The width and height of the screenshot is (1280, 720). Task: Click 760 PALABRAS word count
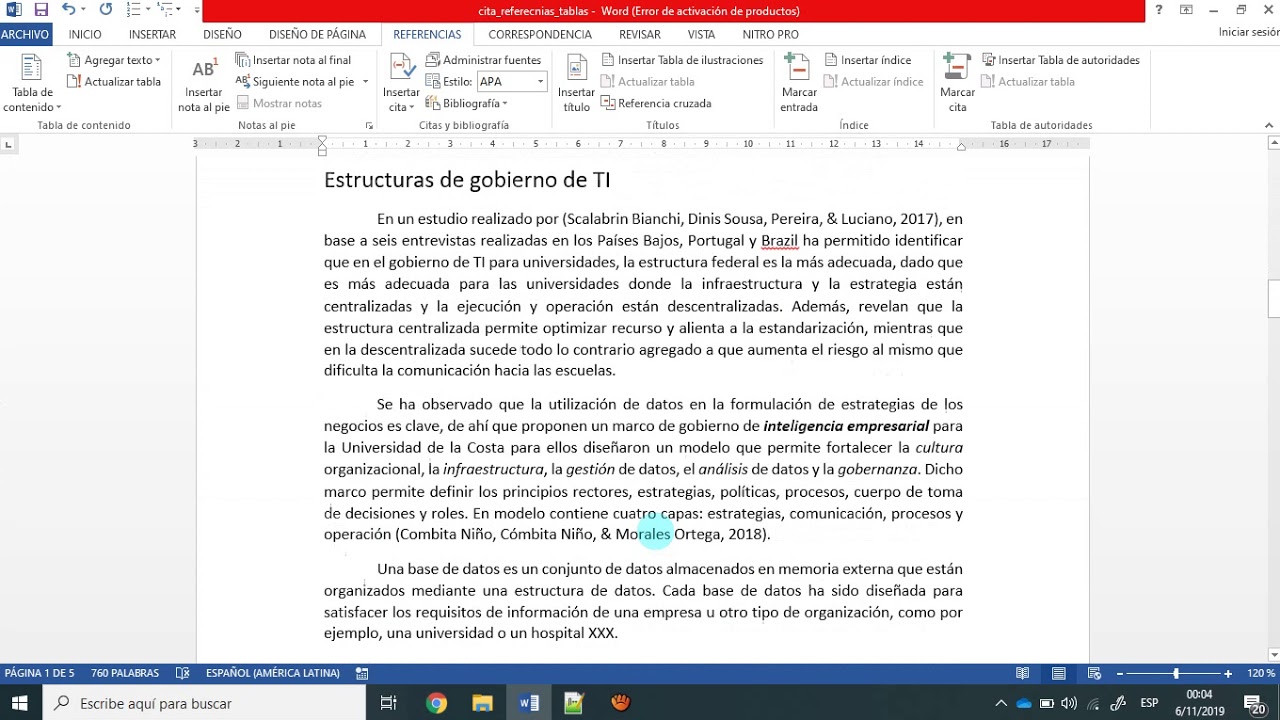click(125, 674)
